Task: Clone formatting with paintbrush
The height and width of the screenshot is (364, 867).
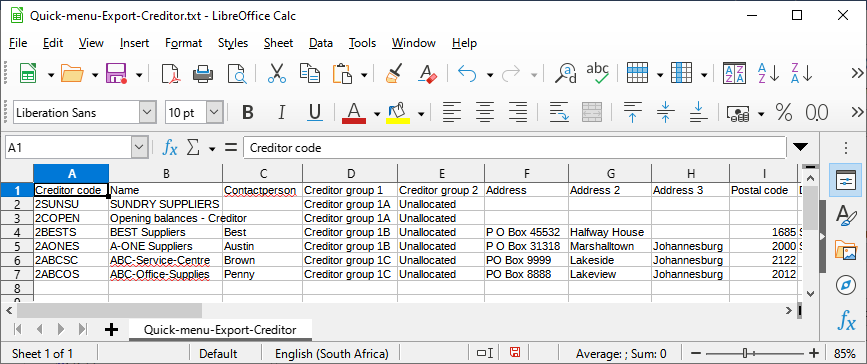Action: coord(394,74)
